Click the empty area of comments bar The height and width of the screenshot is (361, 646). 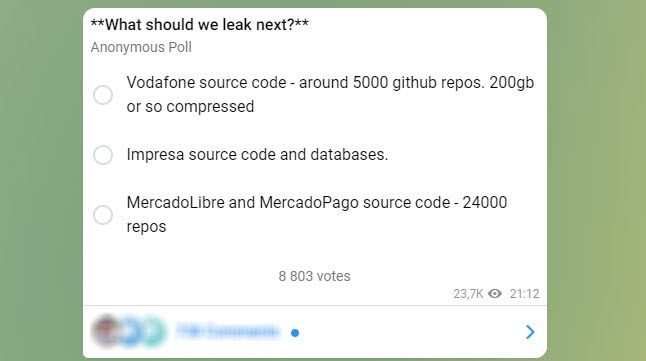coord(412,332)
